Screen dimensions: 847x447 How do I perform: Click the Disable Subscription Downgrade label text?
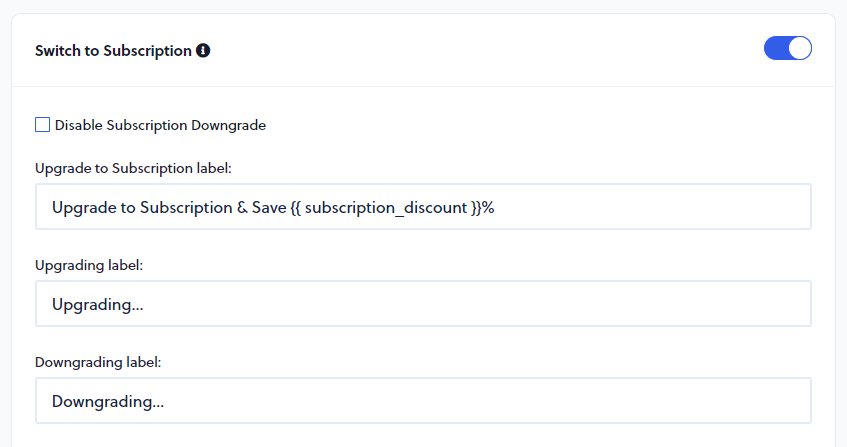[160, 125]
